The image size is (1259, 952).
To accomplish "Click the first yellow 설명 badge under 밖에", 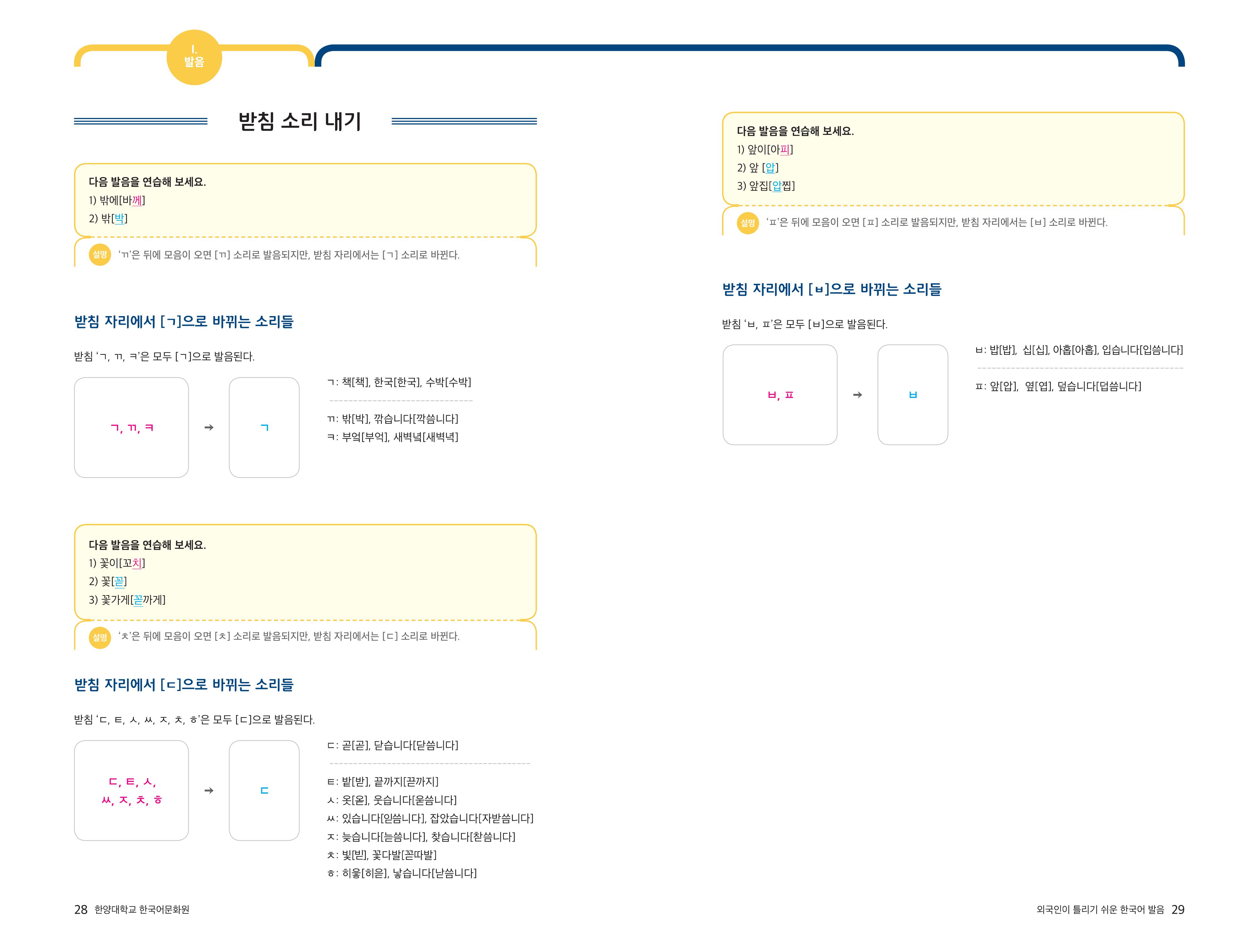I will tap(100, 255).
